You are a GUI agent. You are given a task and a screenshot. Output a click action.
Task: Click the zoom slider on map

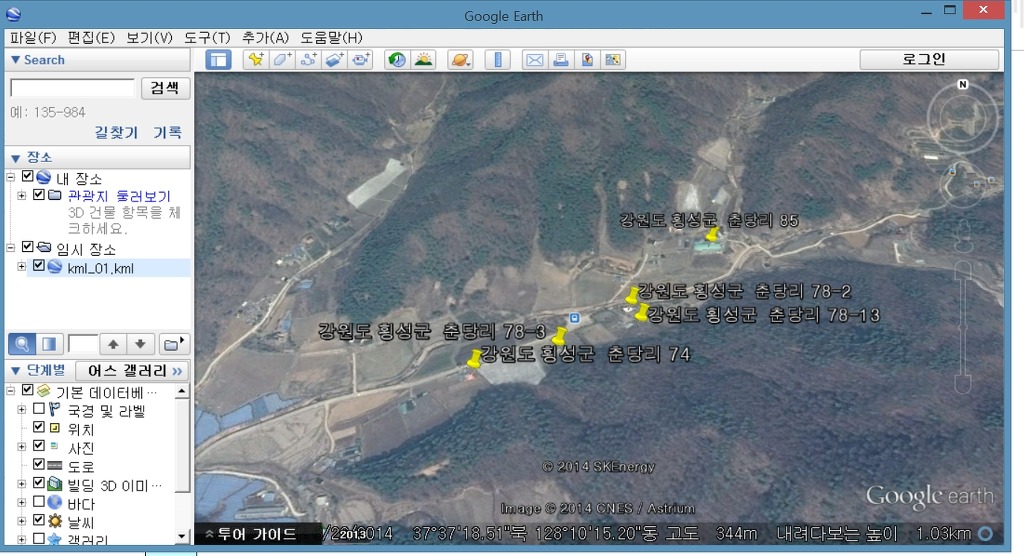963,327
